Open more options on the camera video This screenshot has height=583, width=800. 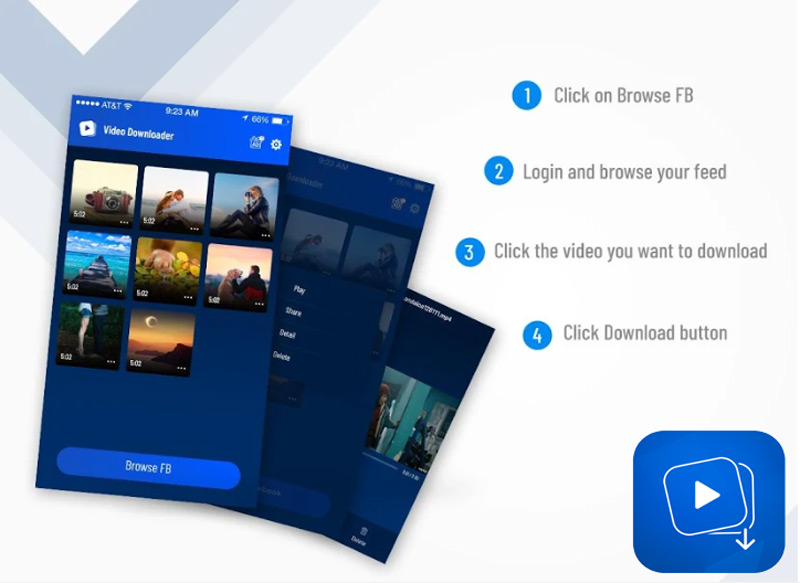click(124, 222)
